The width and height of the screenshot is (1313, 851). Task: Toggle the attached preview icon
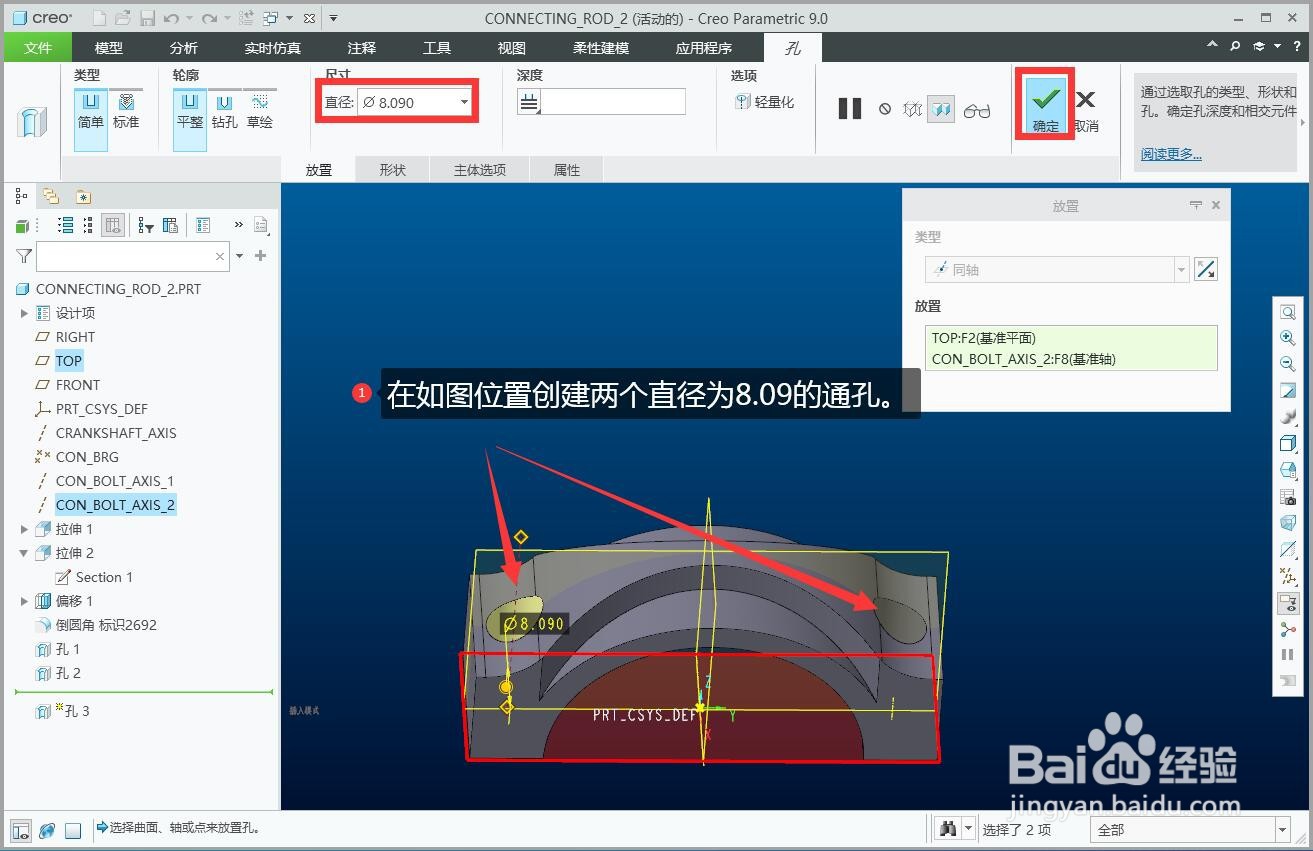pyautogui.click(x=941, y=109)
